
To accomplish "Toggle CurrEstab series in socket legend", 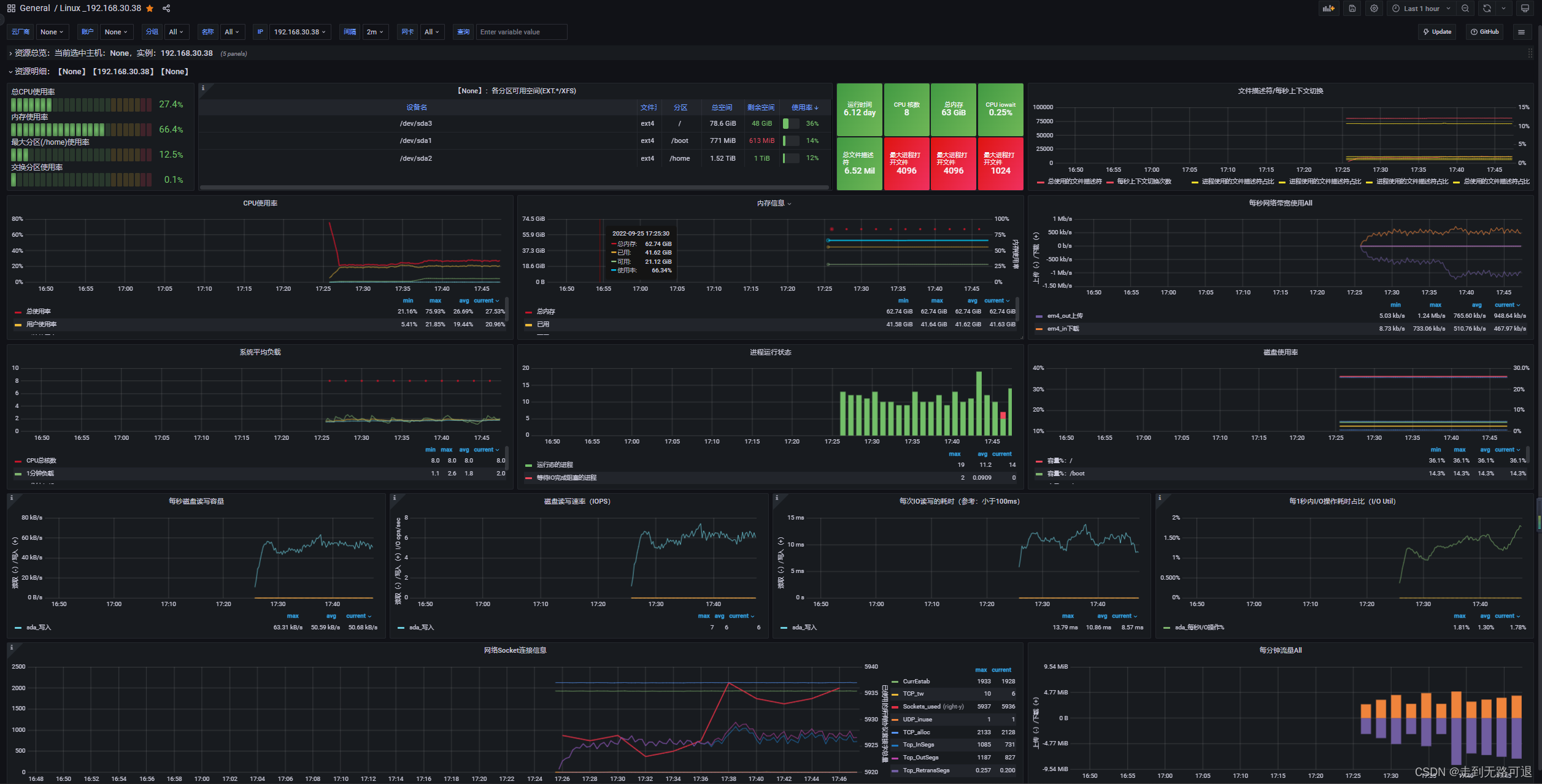I will pos(916,682).
